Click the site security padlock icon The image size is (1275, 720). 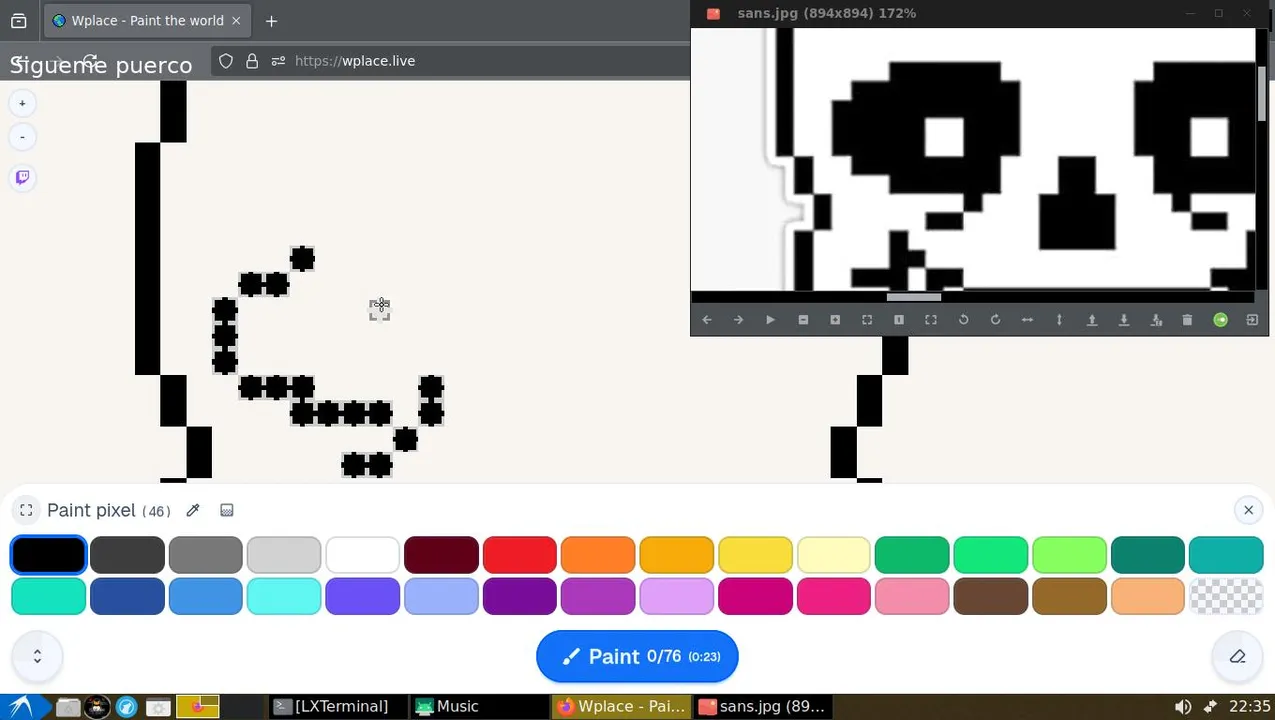coord(252,61)
